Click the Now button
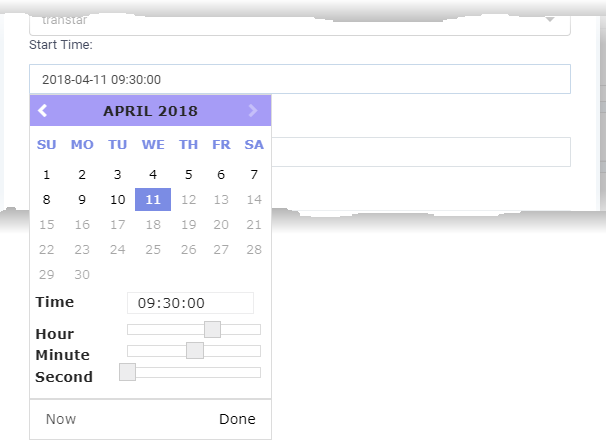The width and height of the screenshot is (606, 448). point(61,419)
